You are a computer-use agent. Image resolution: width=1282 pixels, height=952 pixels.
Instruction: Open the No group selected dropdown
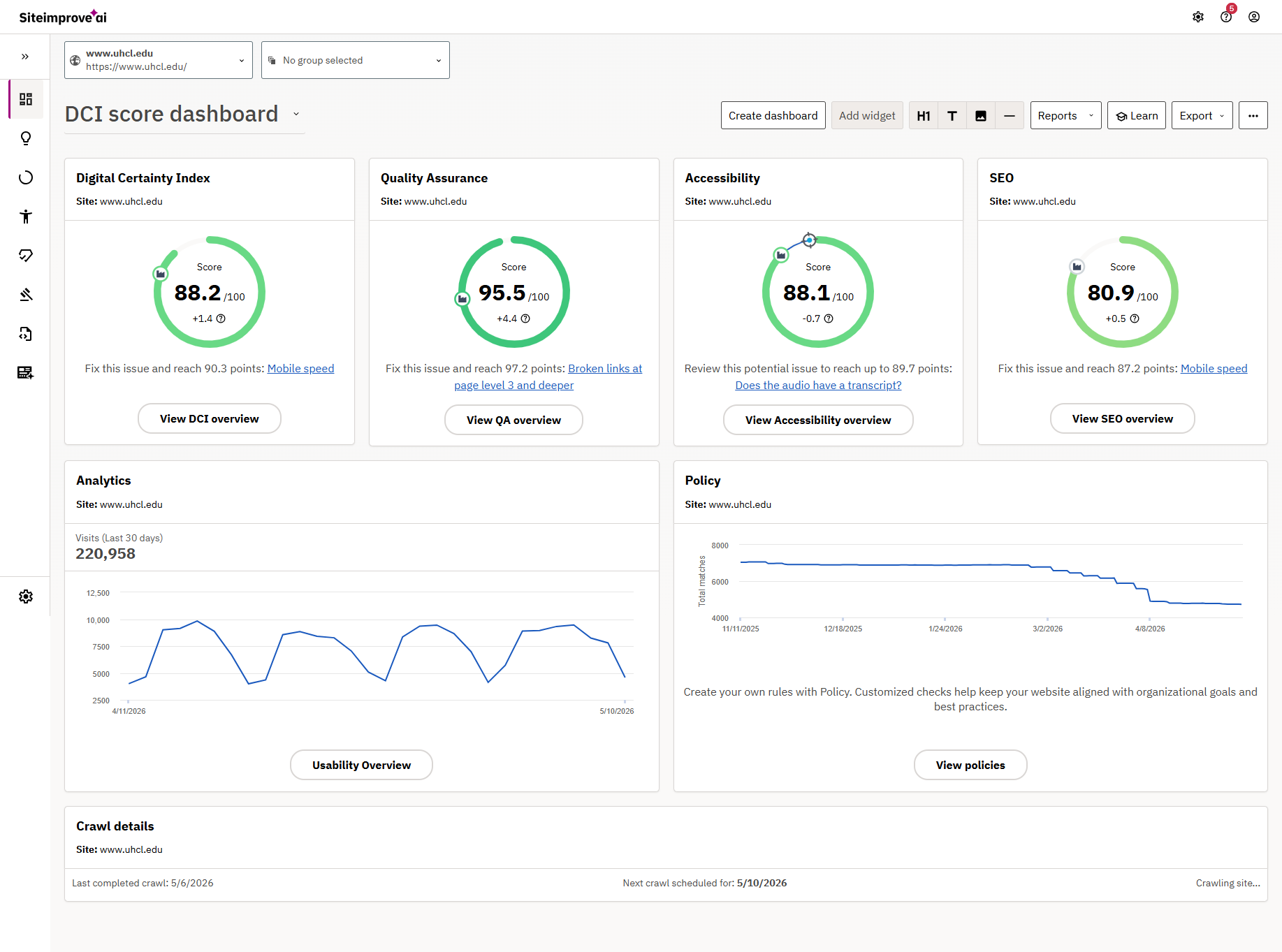tap(356, 60)
